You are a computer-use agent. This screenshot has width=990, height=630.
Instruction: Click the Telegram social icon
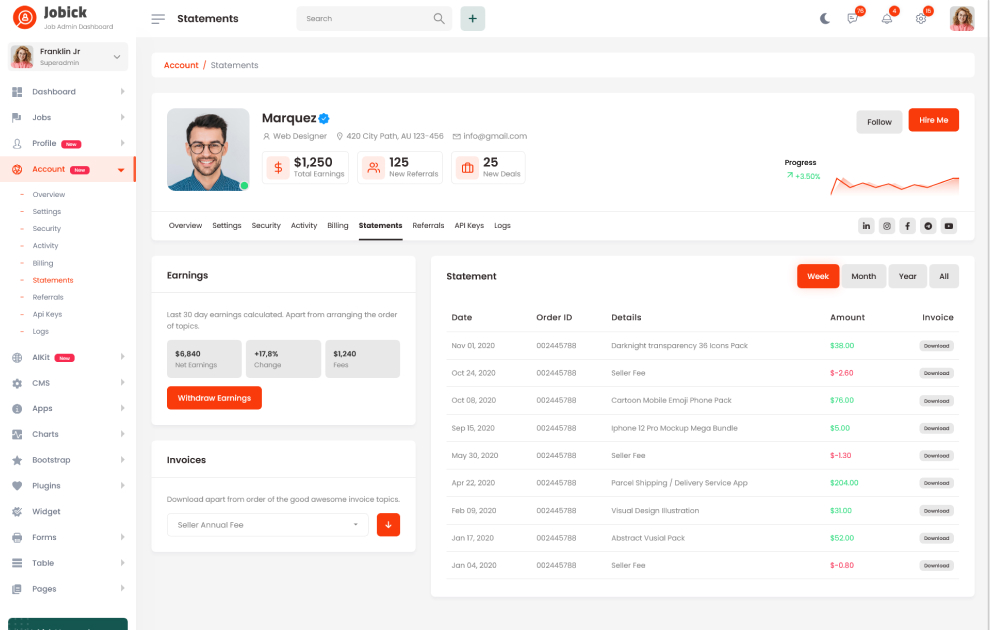pos(928,226)
